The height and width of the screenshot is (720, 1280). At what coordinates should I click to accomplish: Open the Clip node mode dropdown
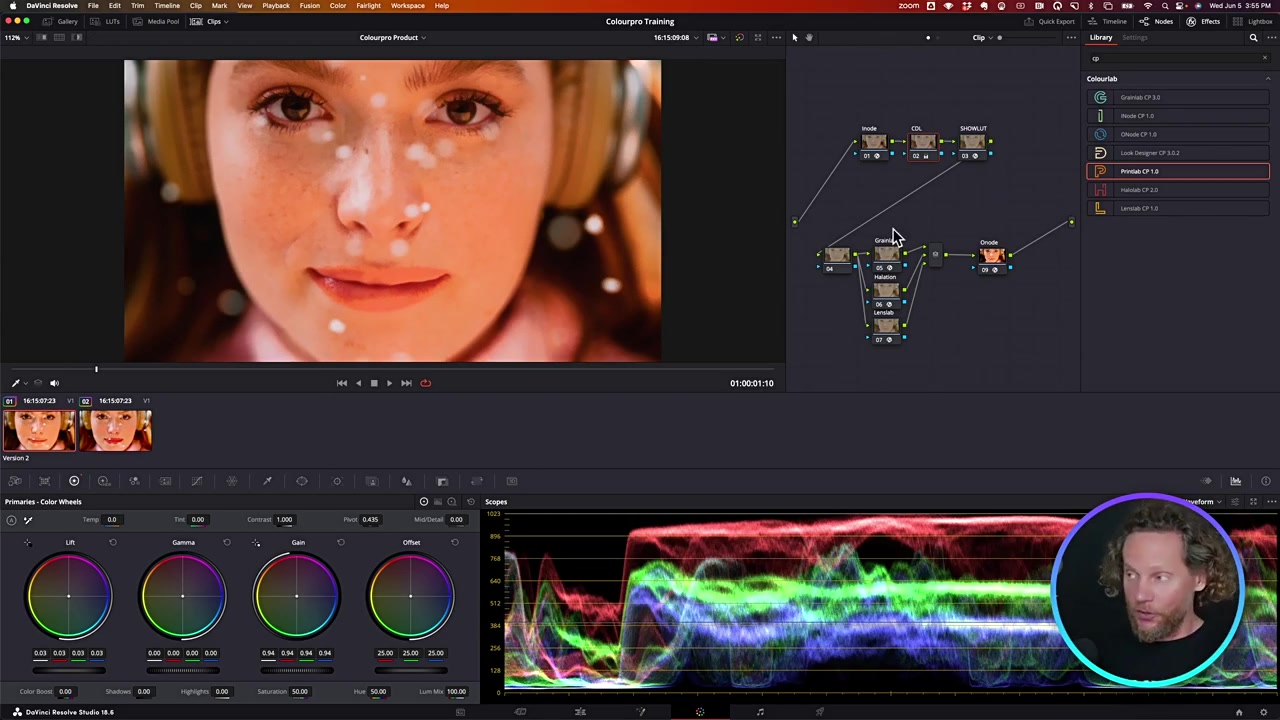click(x=982, y=38)
